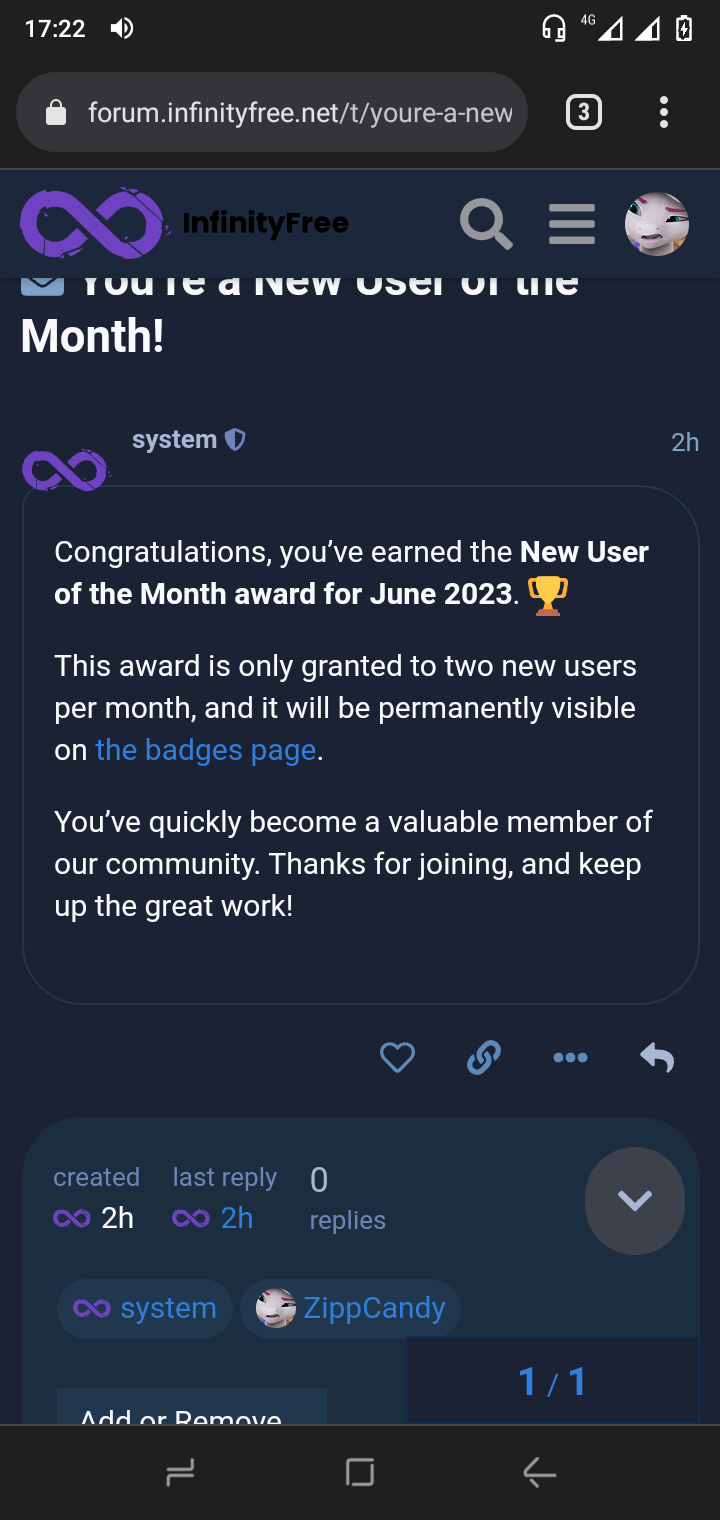This screenshot has width=720, height=1520.
Task: Reply to the post with arrow icon
Action: 657,1057
